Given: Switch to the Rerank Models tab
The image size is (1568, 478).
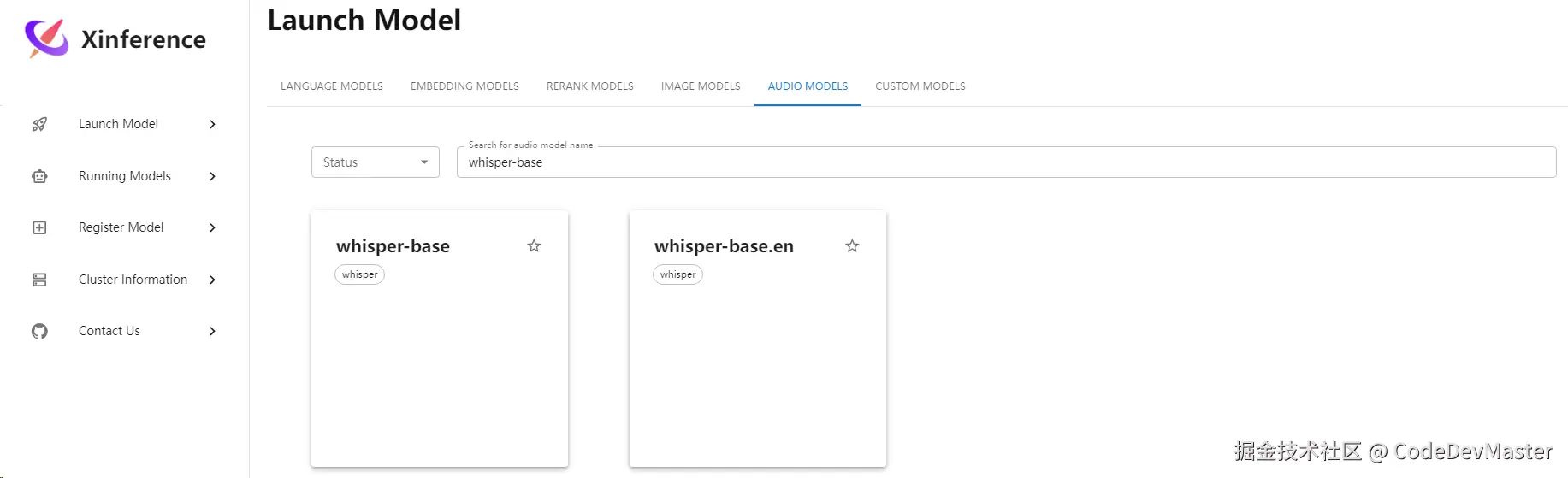Looking at the screenshot, I should pyautogui.click(x=590, y=86).
